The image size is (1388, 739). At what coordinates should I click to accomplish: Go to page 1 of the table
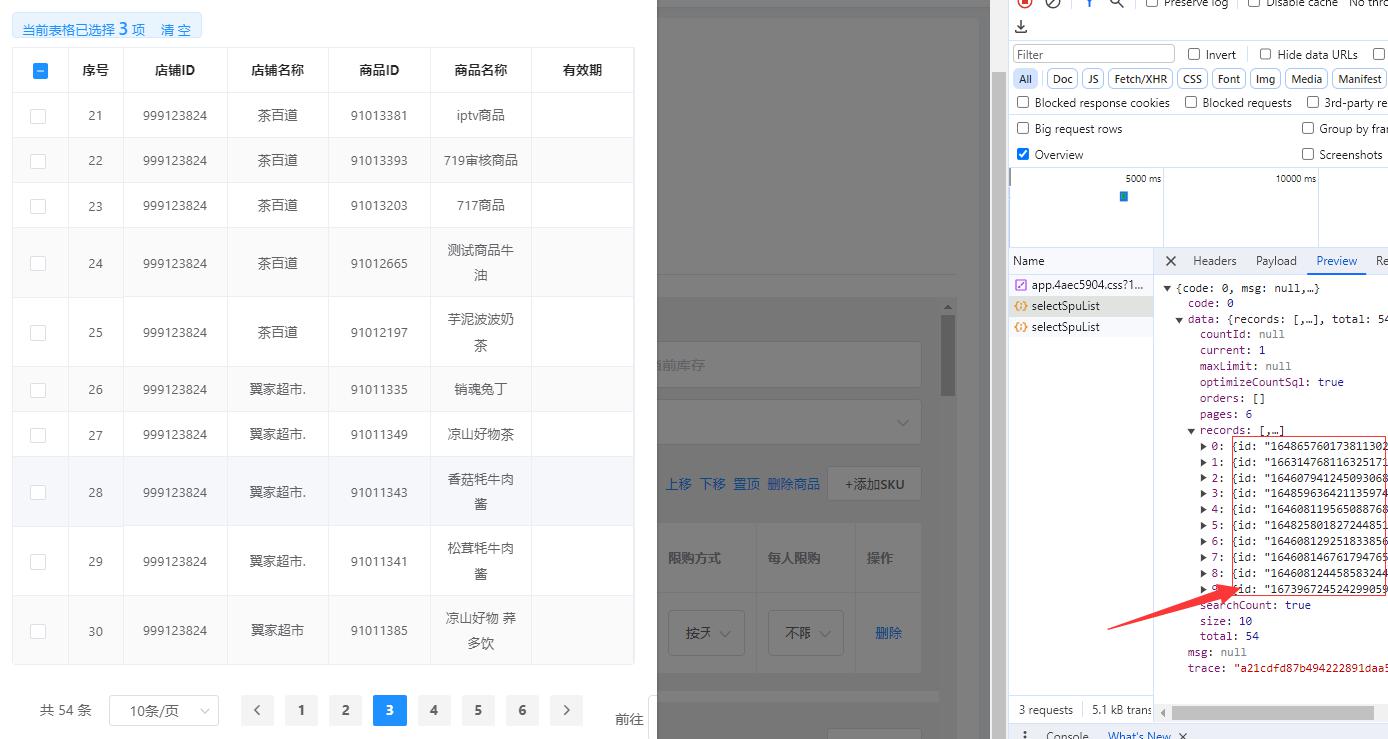(301, 710)
